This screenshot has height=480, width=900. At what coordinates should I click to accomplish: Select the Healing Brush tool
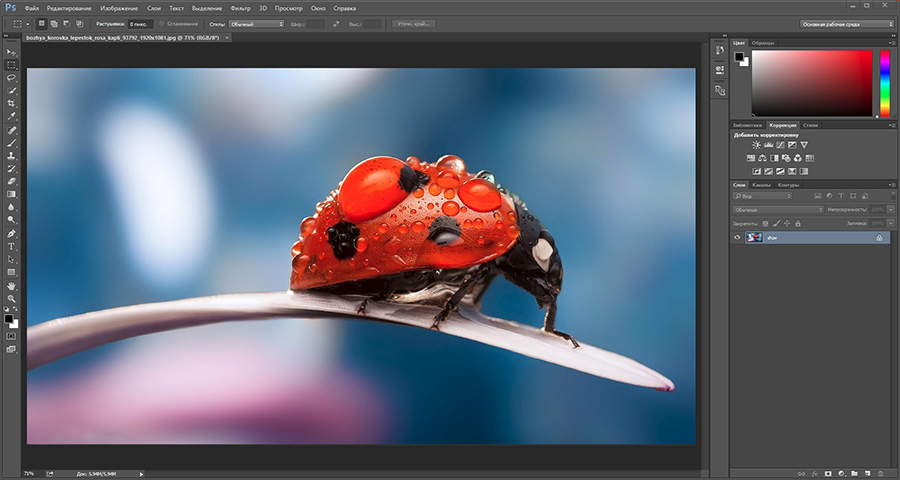(11, 130)
